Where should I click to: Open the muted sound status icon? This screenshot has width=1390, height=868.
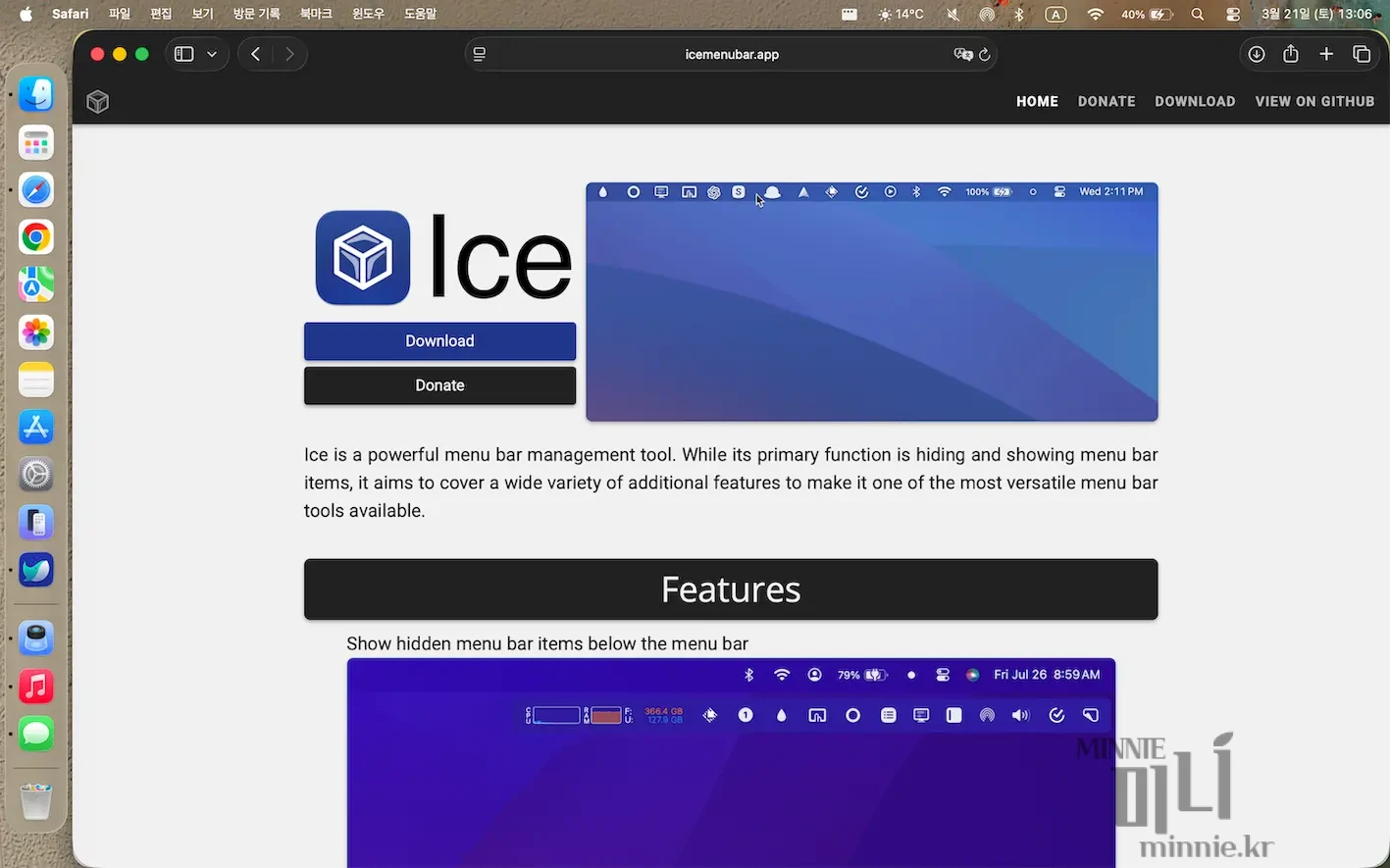click(x=952, y=14)
